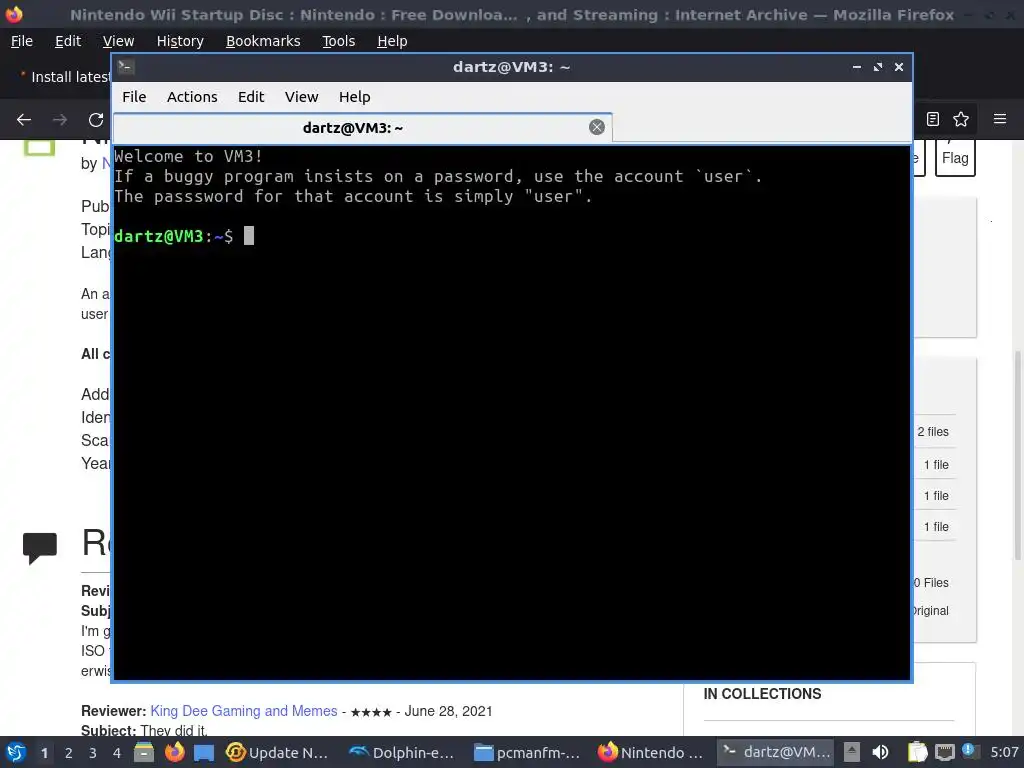Click the reviews speech bubble icon
1024x768 pixels.
[40, 548]
